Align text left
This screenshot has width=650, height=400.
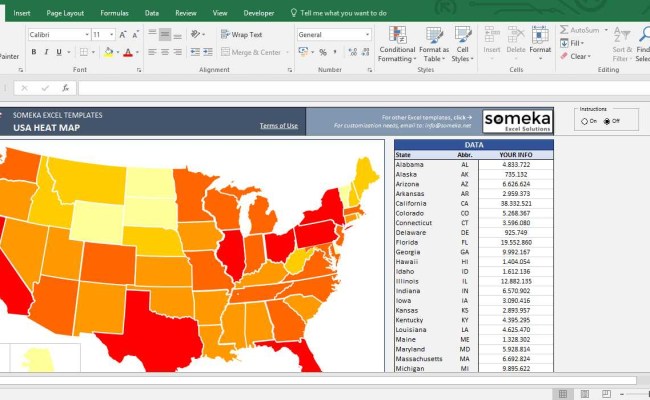point(152,52)
